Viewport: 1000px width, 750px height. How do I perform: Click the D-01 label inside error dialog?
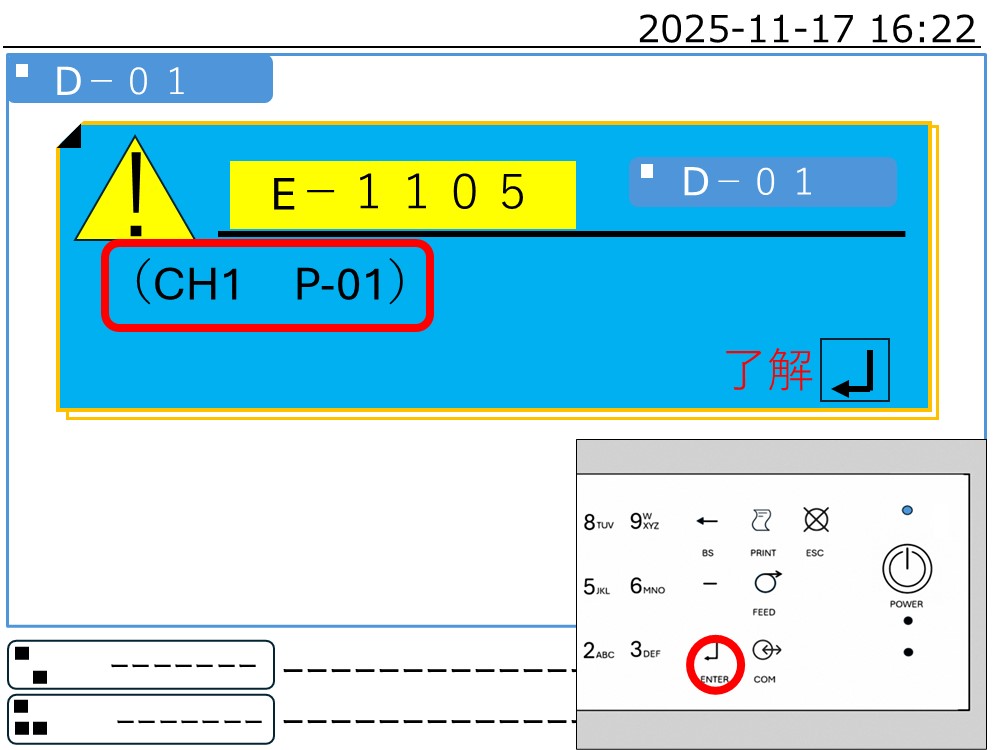point(762,182)
